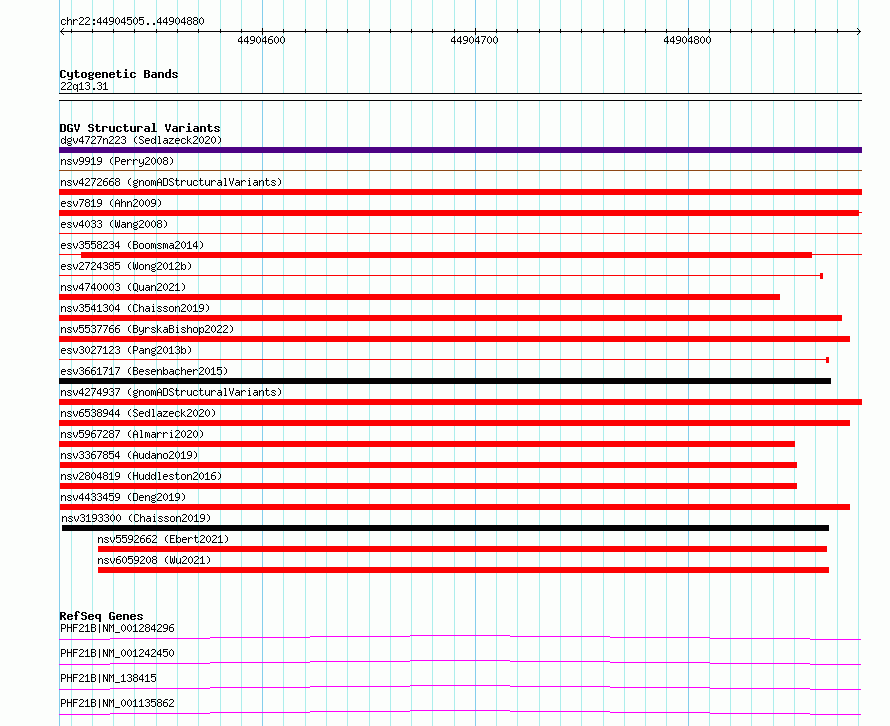Viewport: 890px width, 726px height.
Task: Open PHF21B|NM_001242450 transcript label
Action: point(117,653)
